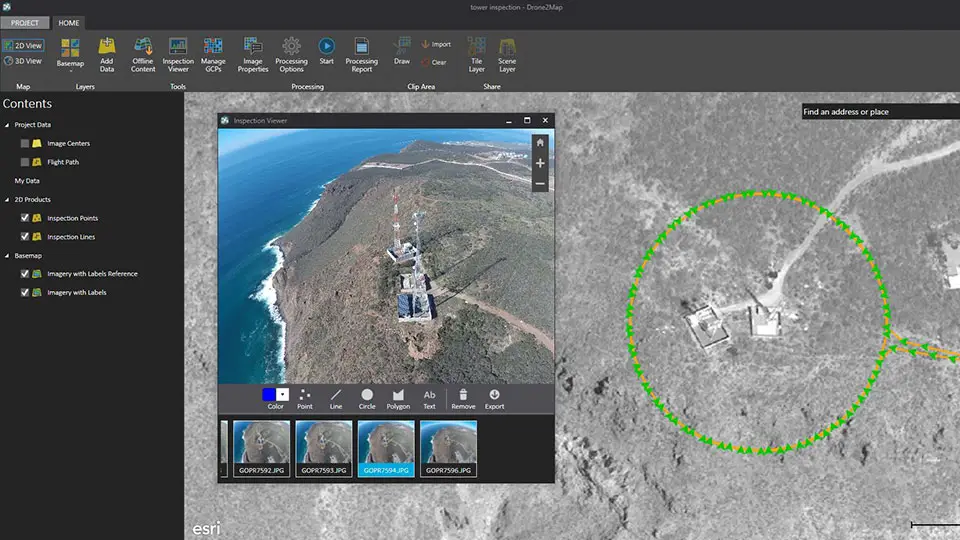Select the Draw clip area tool
Viewport: 960px width, 540px height.
pos(402,51)
